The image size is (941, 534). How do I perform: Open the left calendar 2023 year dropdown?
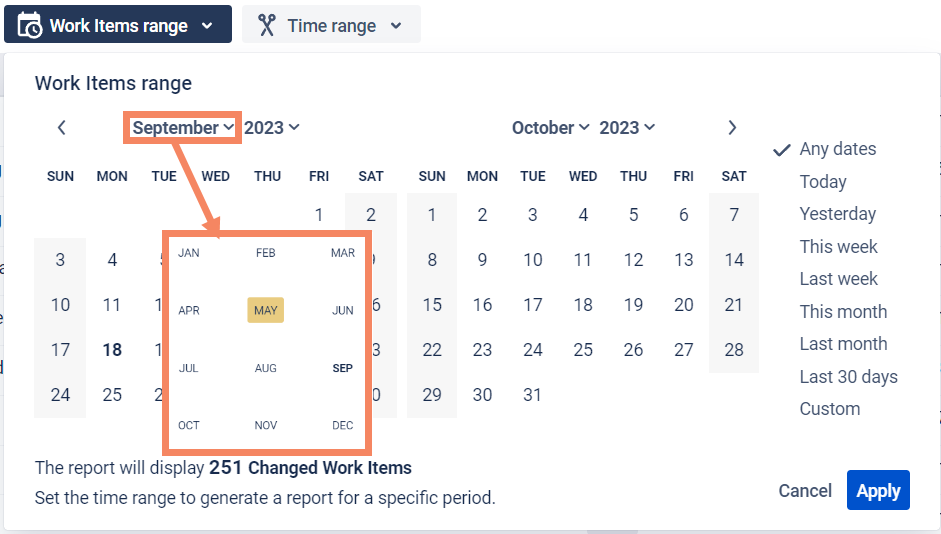tap(272, 128)
